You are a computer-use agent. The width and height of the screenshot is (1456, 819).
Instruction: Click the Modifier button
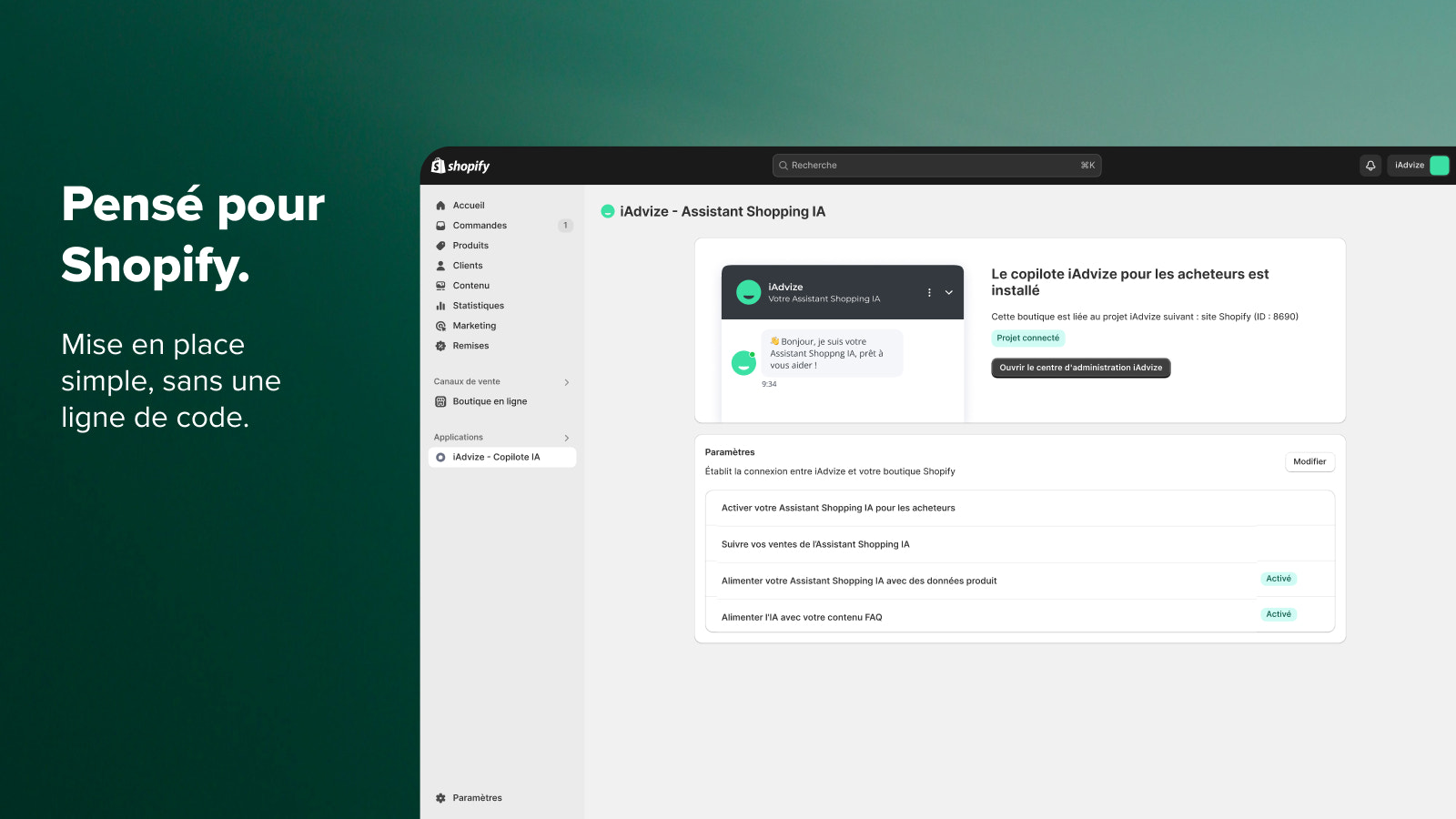(1309, 462)
